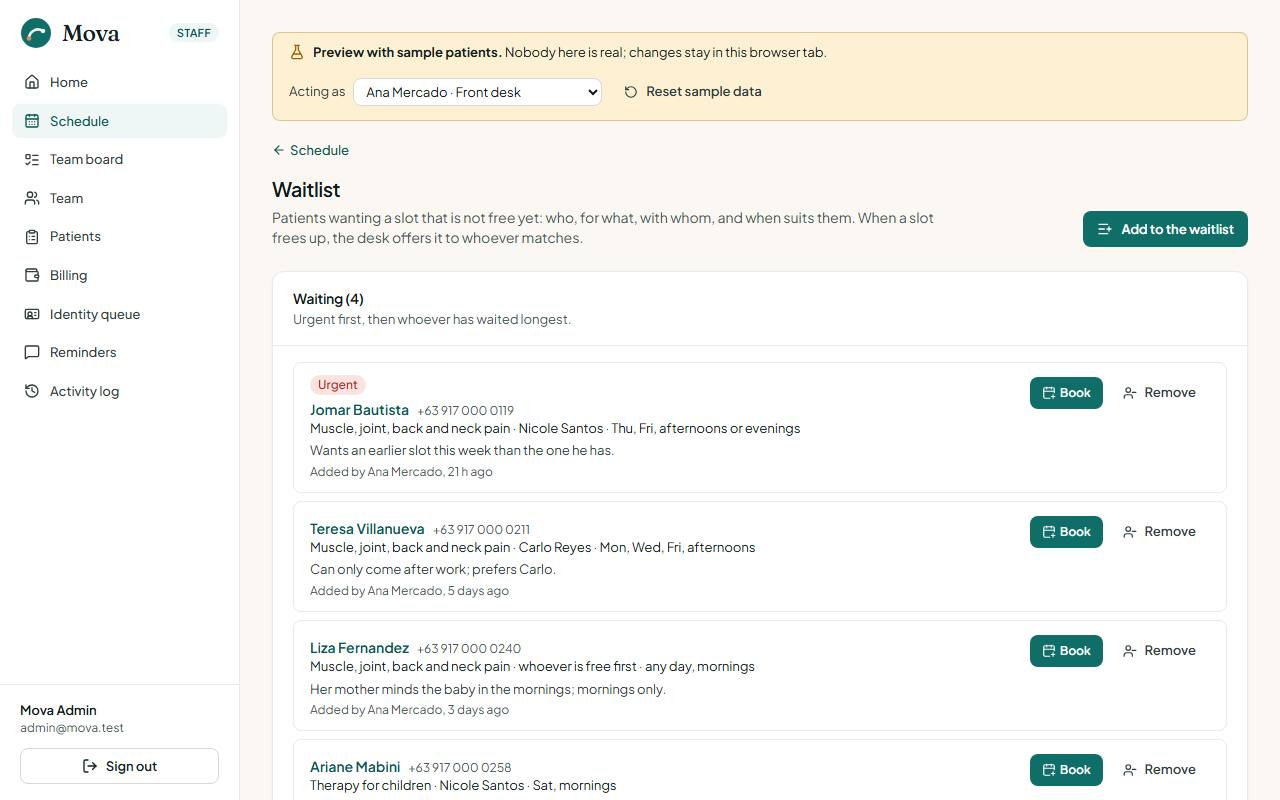The image size is (1280, 800).
Task: Click the remove-person icon for Jomar Bautista
Action: point(1130,393)
